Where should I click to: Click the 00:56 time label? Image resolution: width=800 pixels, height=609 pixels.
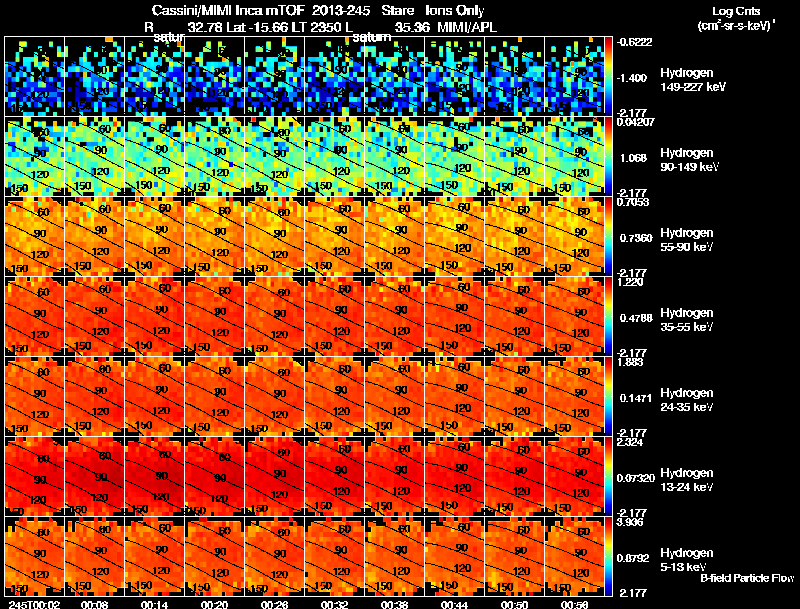pyautogui.click(x=575, y=604)
